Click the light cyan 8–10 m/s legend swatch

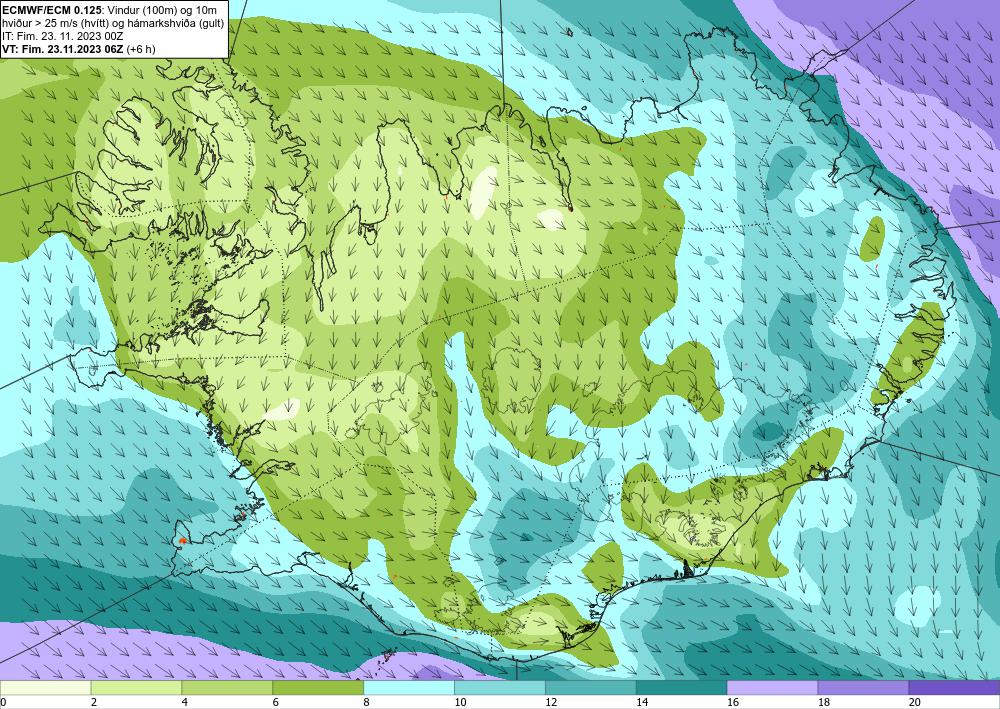409,688
